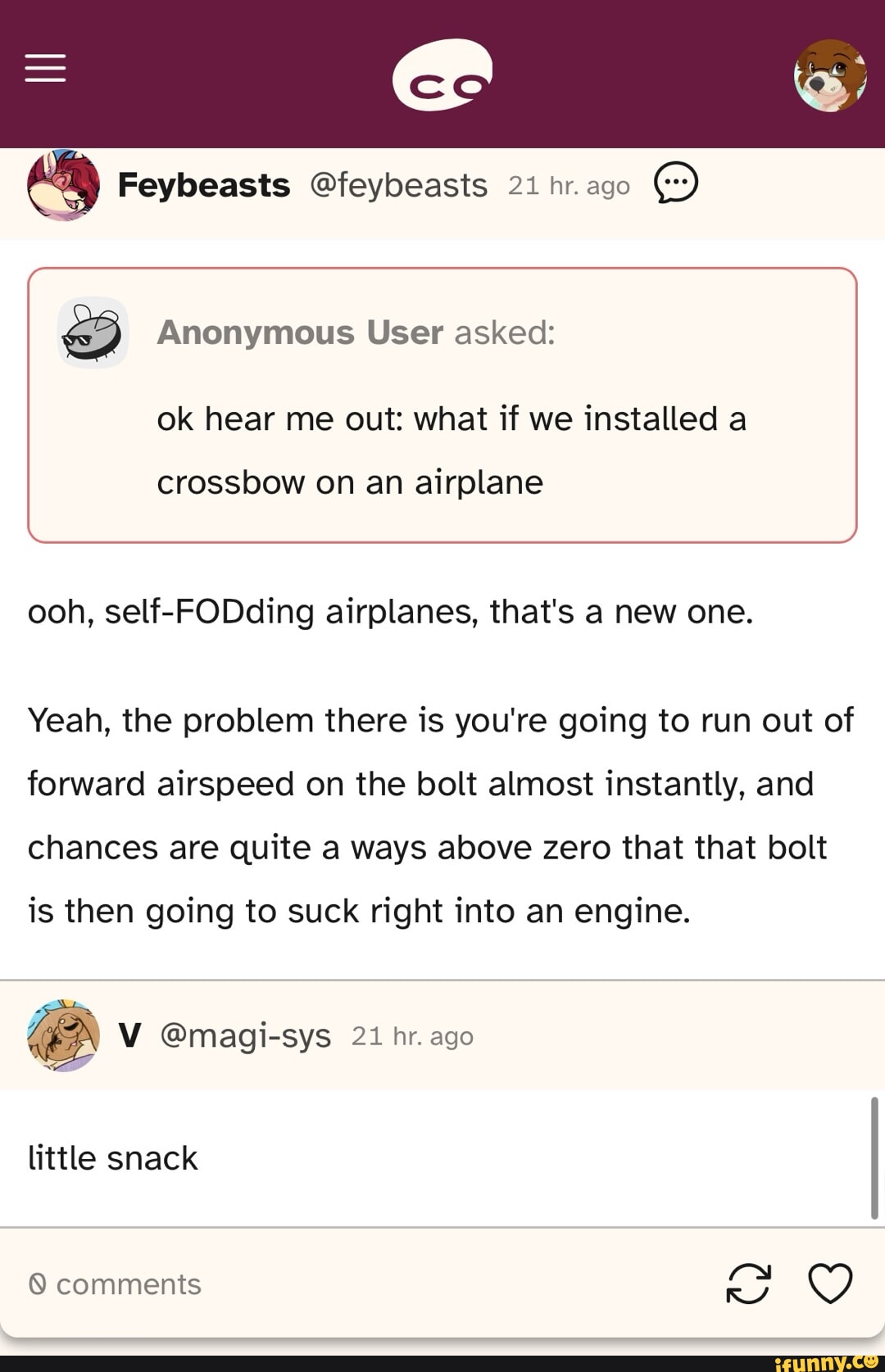Go to home via cohost logo

[442, 75]
